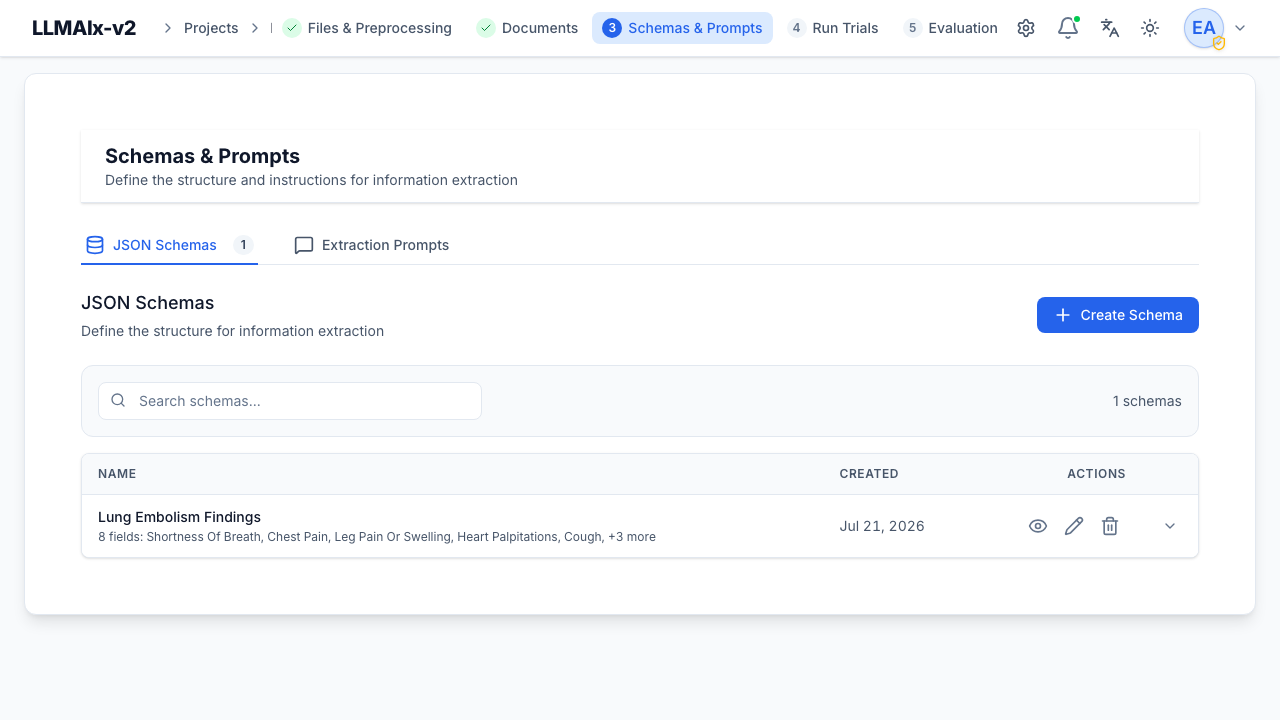This screenshot has height=720, width=1280.
Task: Toggle light/dark theme sun icon
Action: (x=1150, y=28)
